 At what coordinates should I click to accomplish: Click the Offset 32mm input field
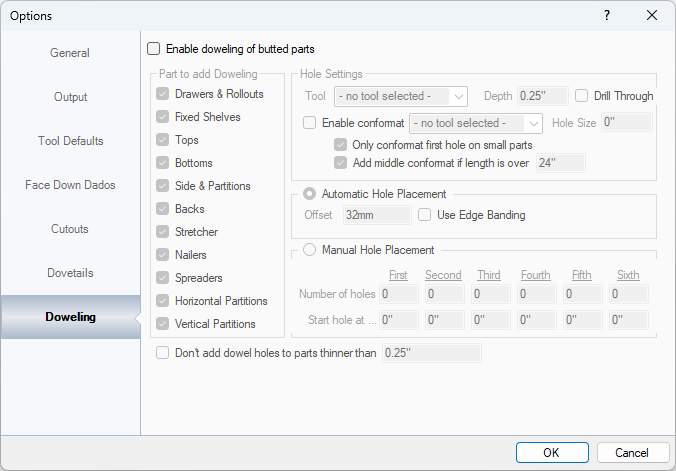[375, 215]
